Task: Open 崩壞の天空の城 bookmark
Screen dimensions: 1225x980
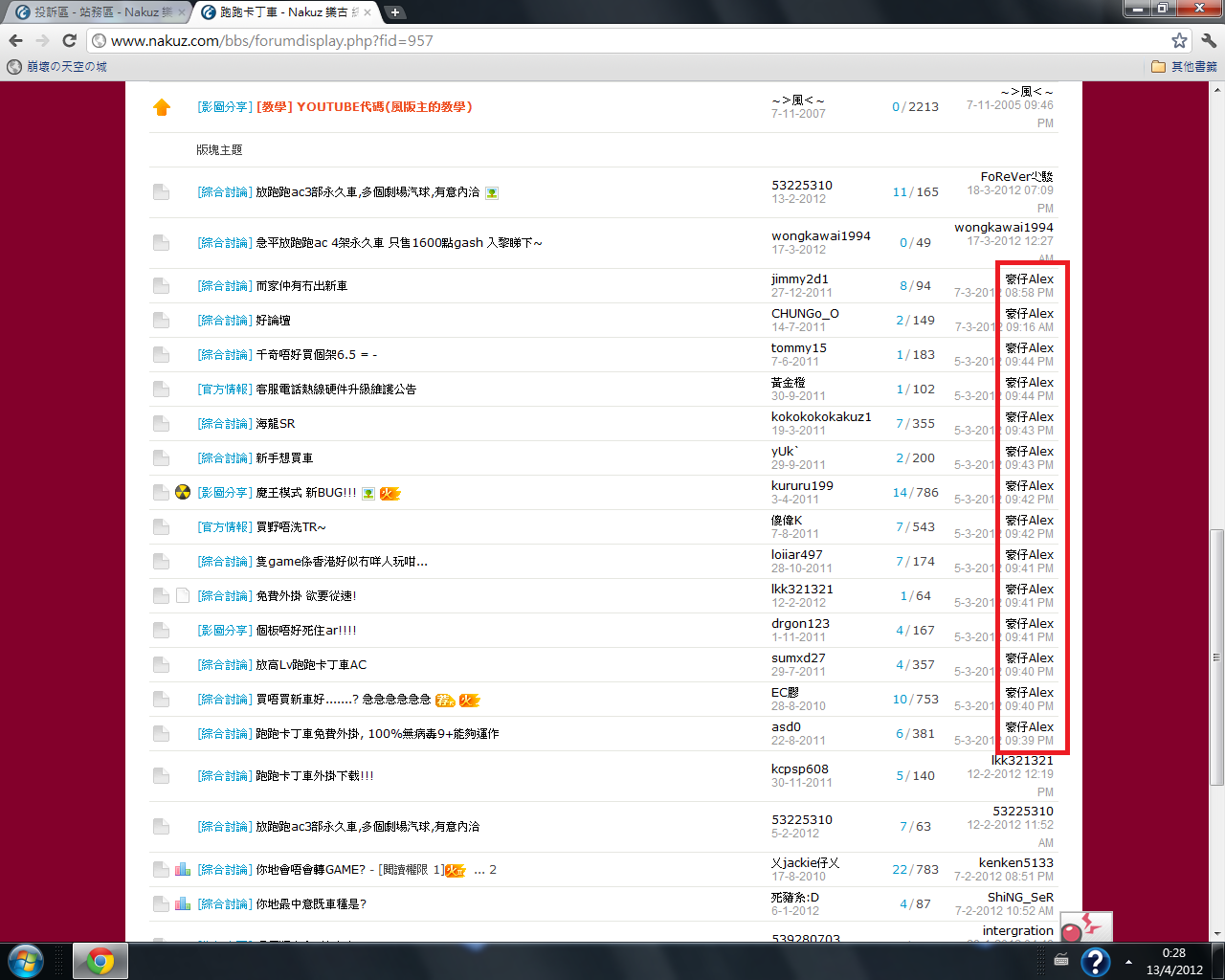Action: (x=57, y=67)
